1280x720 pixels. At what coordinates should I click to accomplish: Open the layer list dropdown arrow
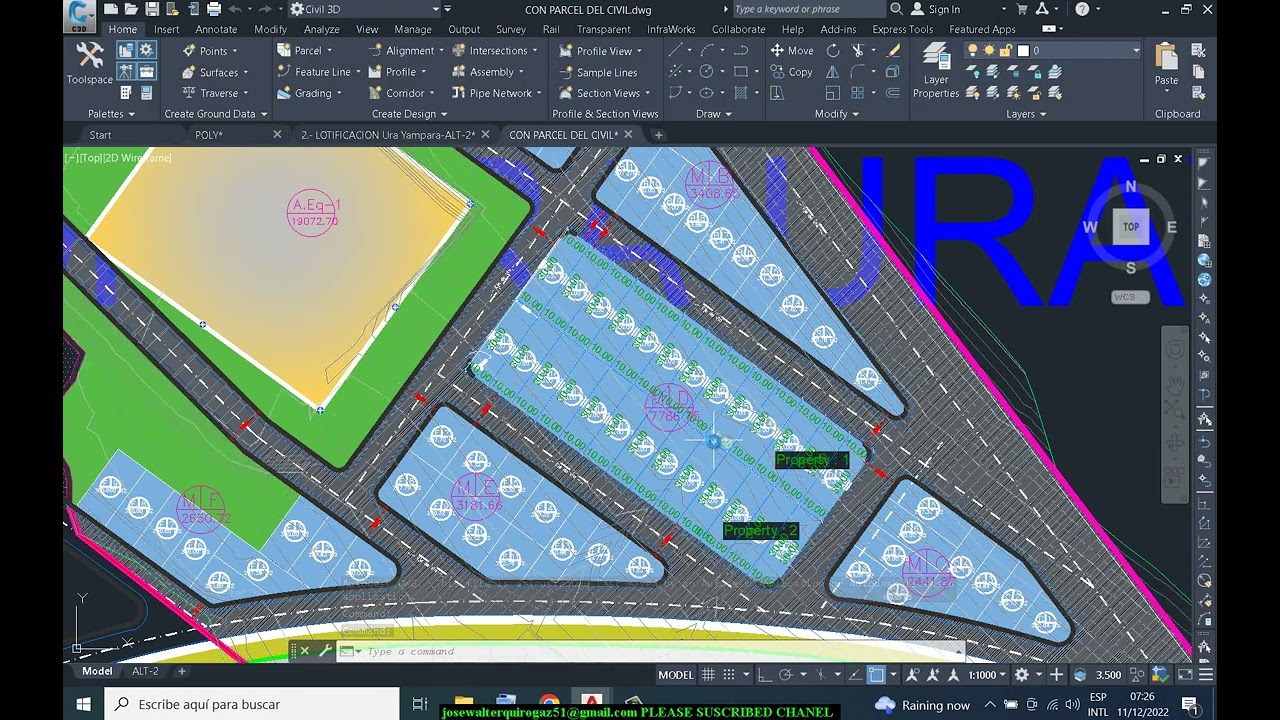pos(1136,50)
